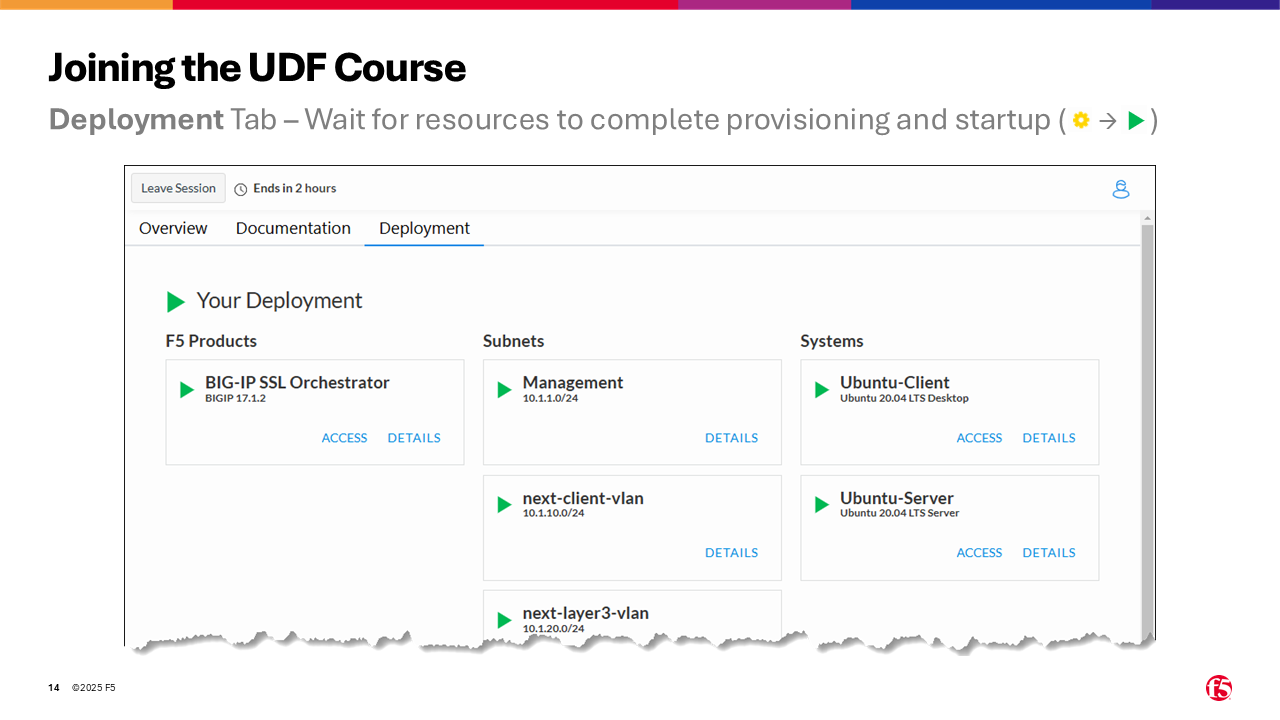1280x720 pixels.
Task: Click the user profile icon
Action: point(1121,189)
